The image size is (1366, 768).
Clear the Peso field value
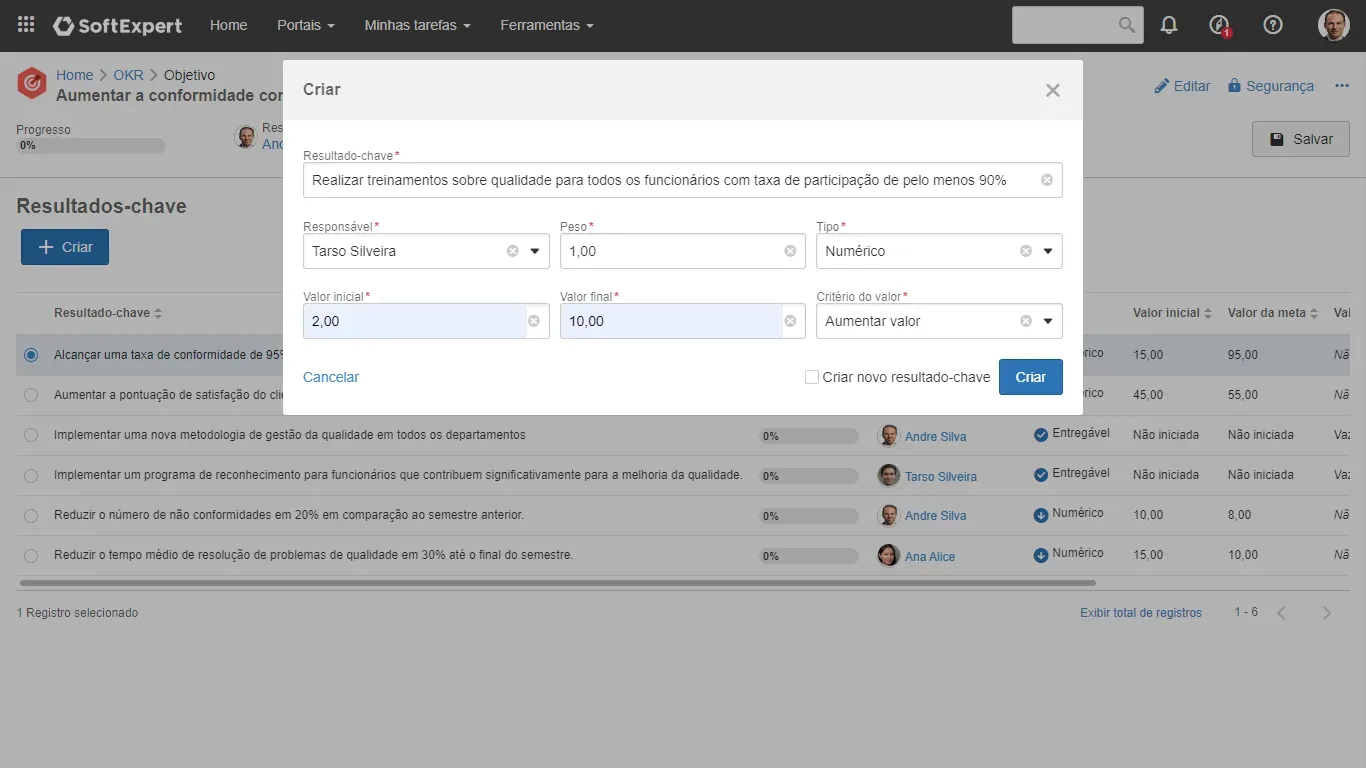790,251
